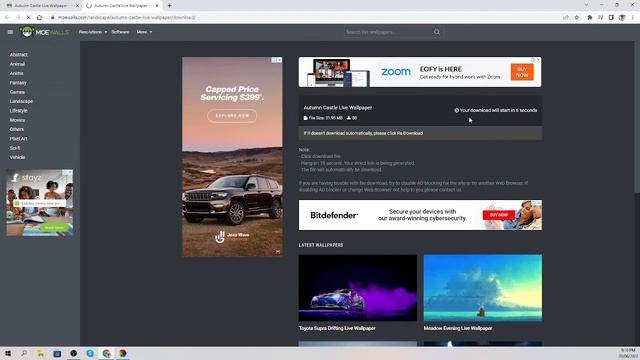This screenshot has height=360, width=640.
Task: Open the browser home page button
Action: [39, 18]
